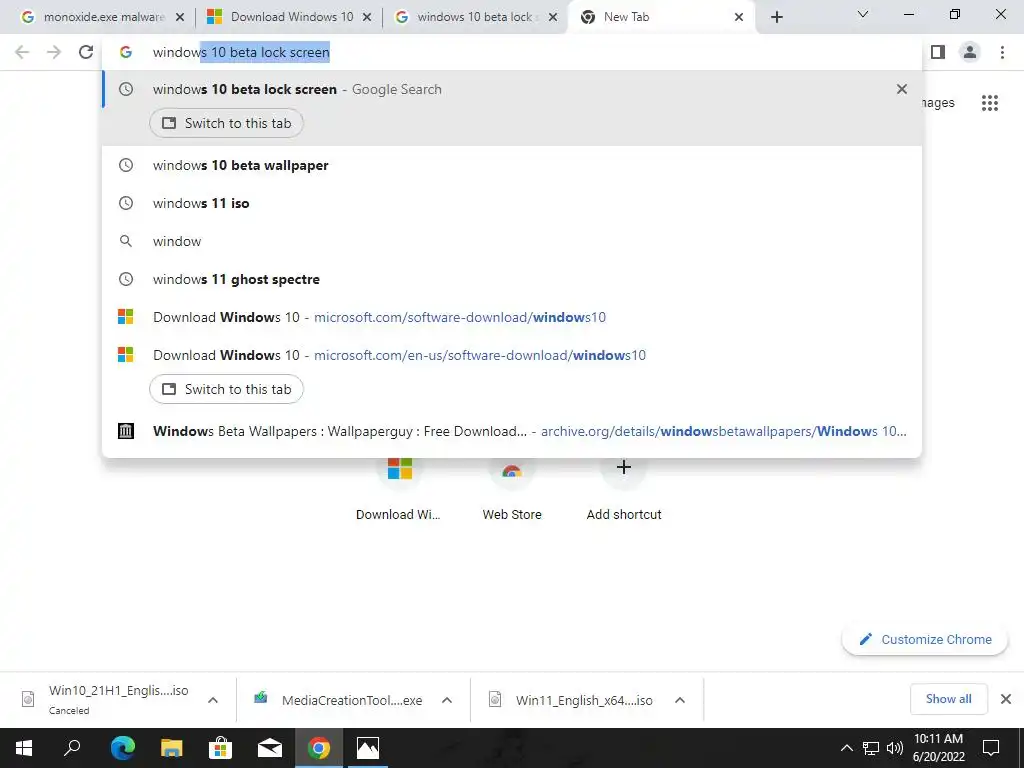Click 'Switch to this tab' under microsoft.com/en-us suggestion
The height and width of the screenshot is (768, 1024).
(226, 389)
